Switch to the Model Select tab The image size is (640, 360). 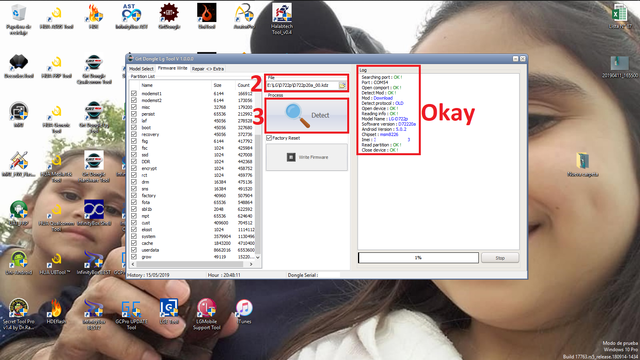141,69
